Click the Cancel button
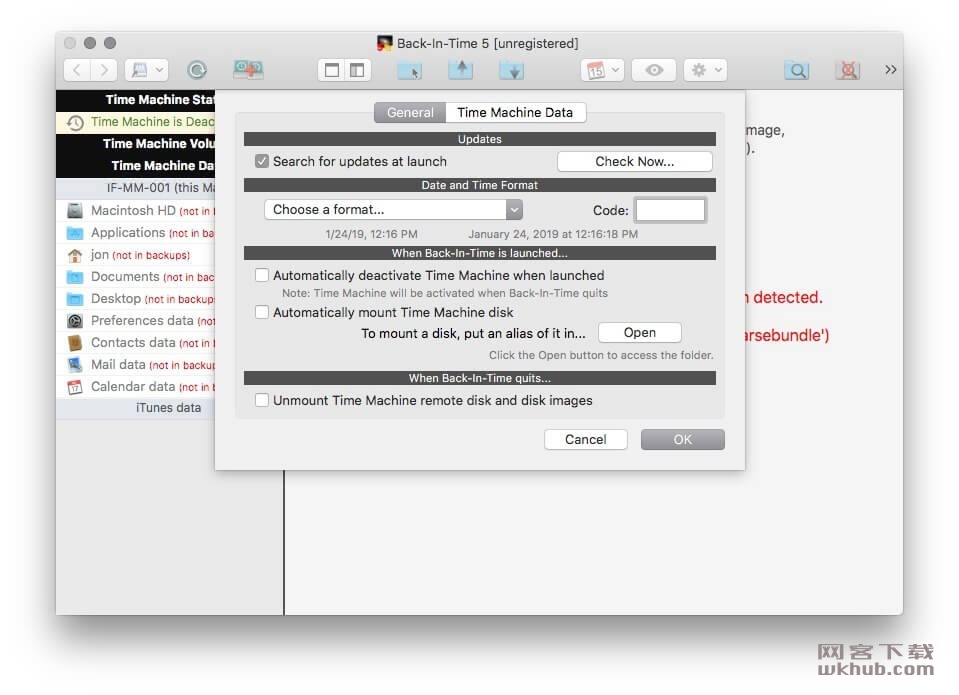959x695 pixels. [x=585, y=439]
